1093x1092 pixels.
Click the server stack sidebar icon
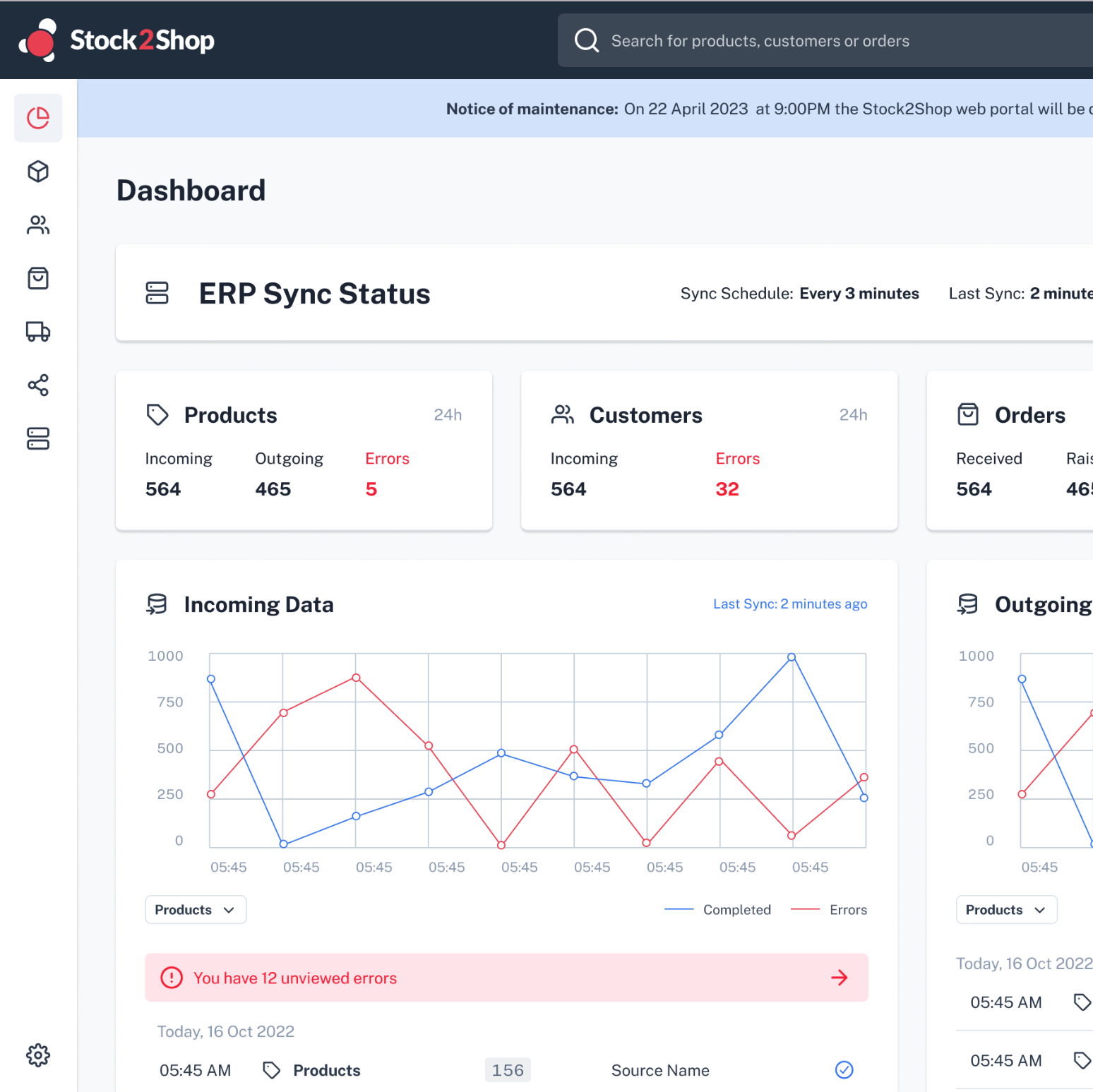pos(38,438)
